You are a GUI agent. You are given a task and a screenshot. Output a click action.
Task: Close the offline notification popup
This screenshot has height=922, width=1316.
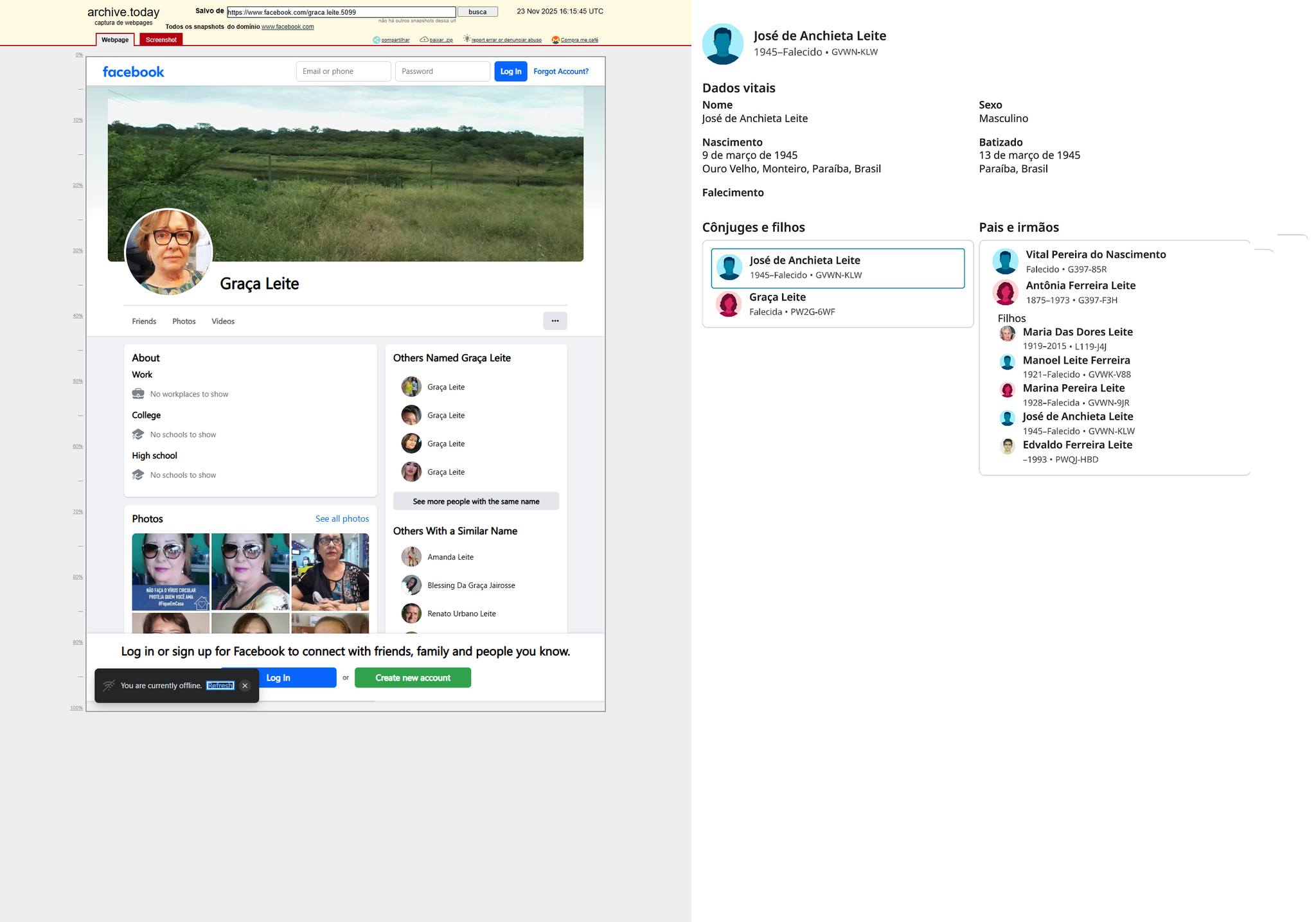pos(245,686)
